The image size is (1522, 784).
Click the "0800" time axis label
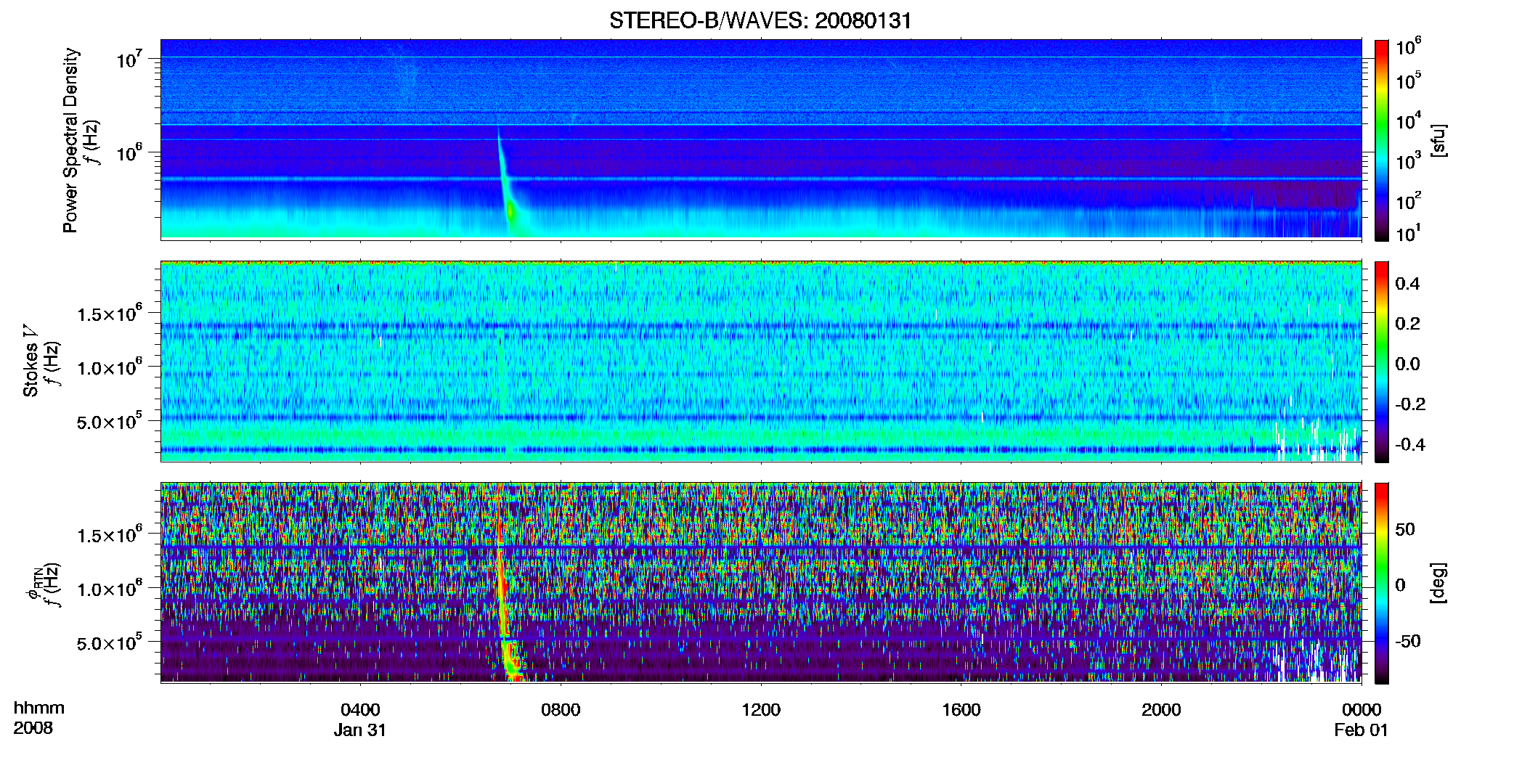[561, 709]
